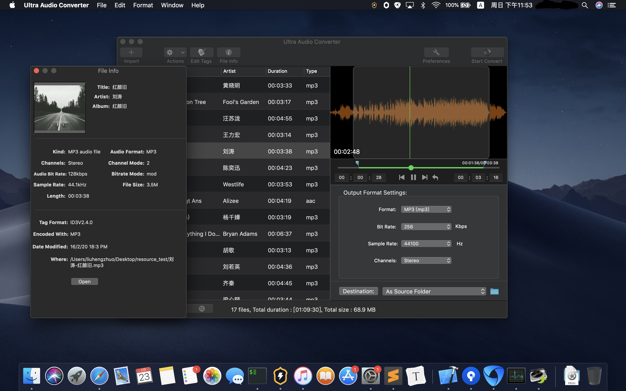Select the track with duration 00:04:55
626x391 pixels.
258,119
